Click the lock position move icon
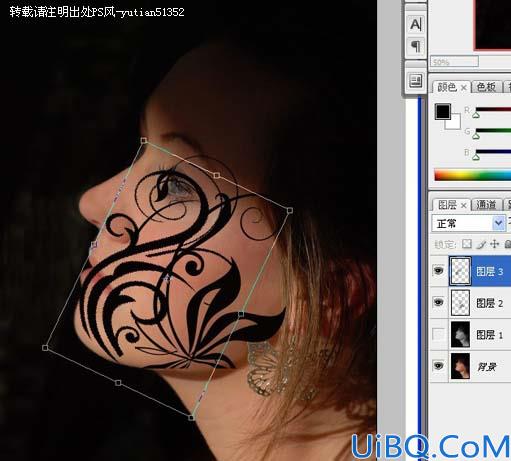The width and height of the screenshot is (511, 461). [494, 244]
